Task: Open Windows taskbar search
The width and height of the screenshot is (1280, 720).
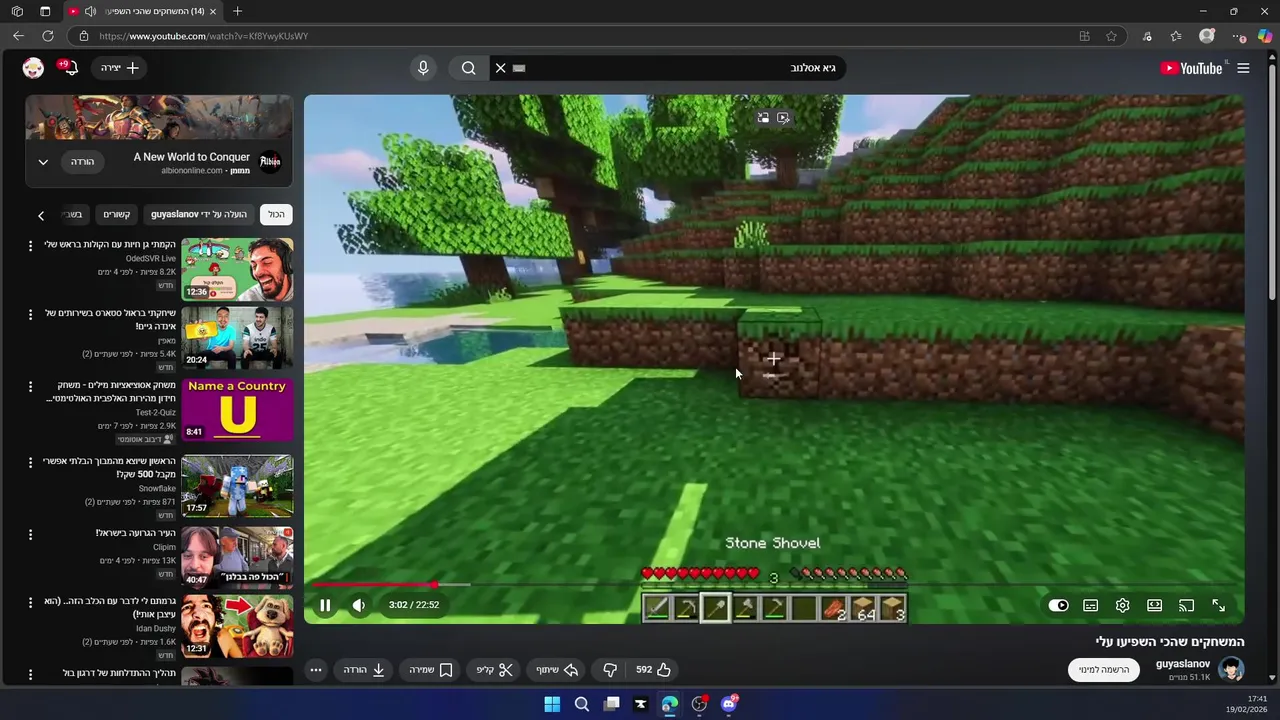Action: tap(581, 704)
